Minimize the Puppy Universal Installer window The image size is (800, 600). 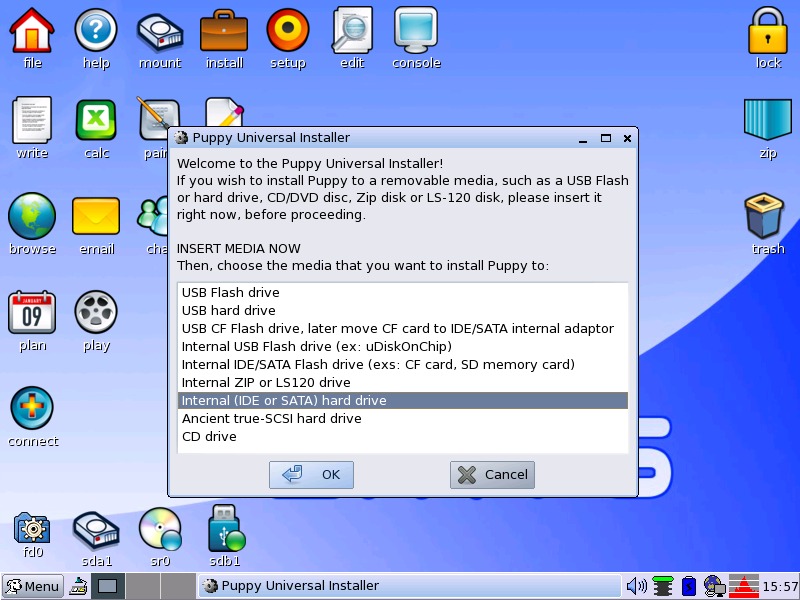(x=583, y=138)
